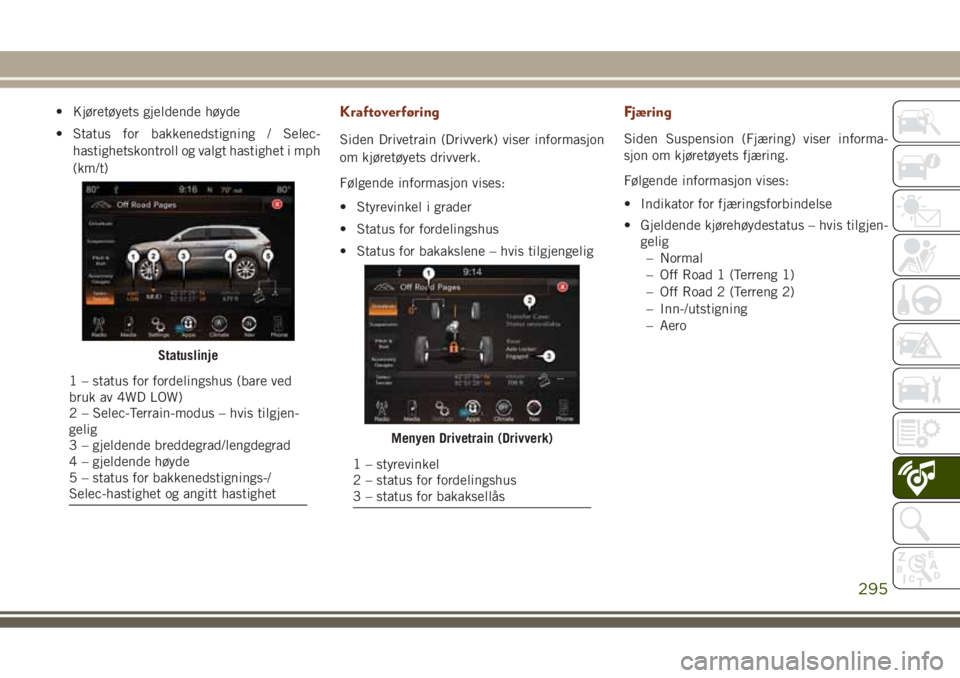
Task: Tap Phone icon in the Statuslinje screen
Action: [x=279, y=326]
